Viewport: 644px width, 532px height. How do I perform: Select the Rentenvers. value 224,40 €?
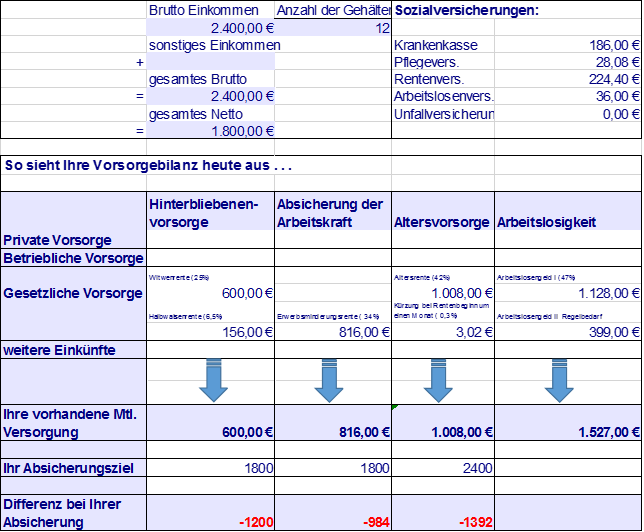coord(614,79)
